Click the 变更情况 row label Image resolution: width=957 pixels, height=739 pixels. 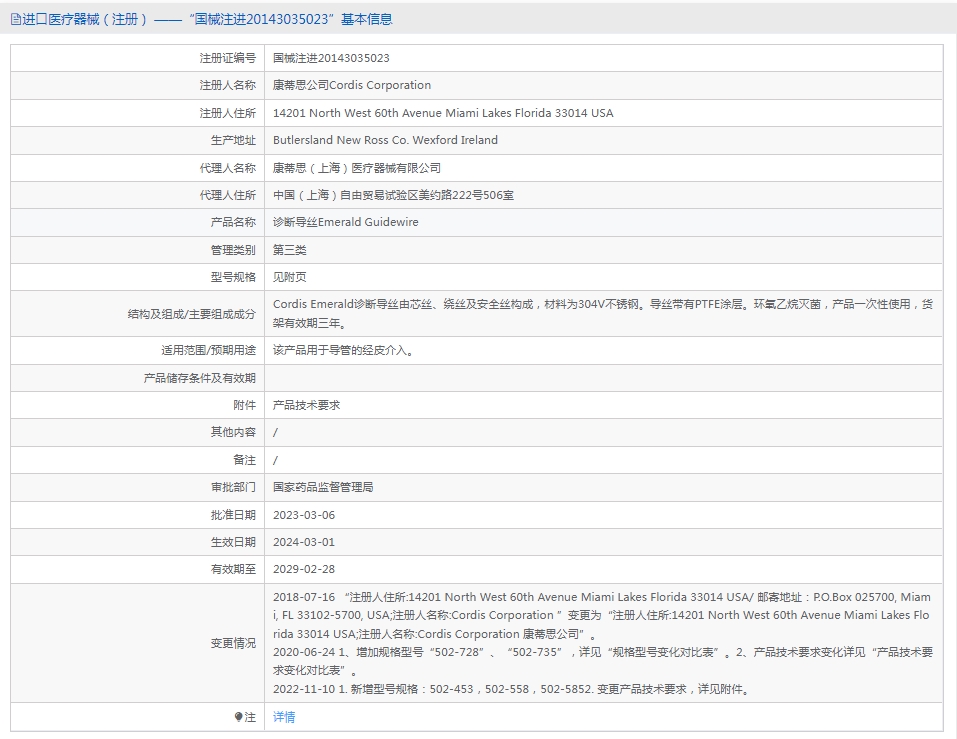(233, 643)
